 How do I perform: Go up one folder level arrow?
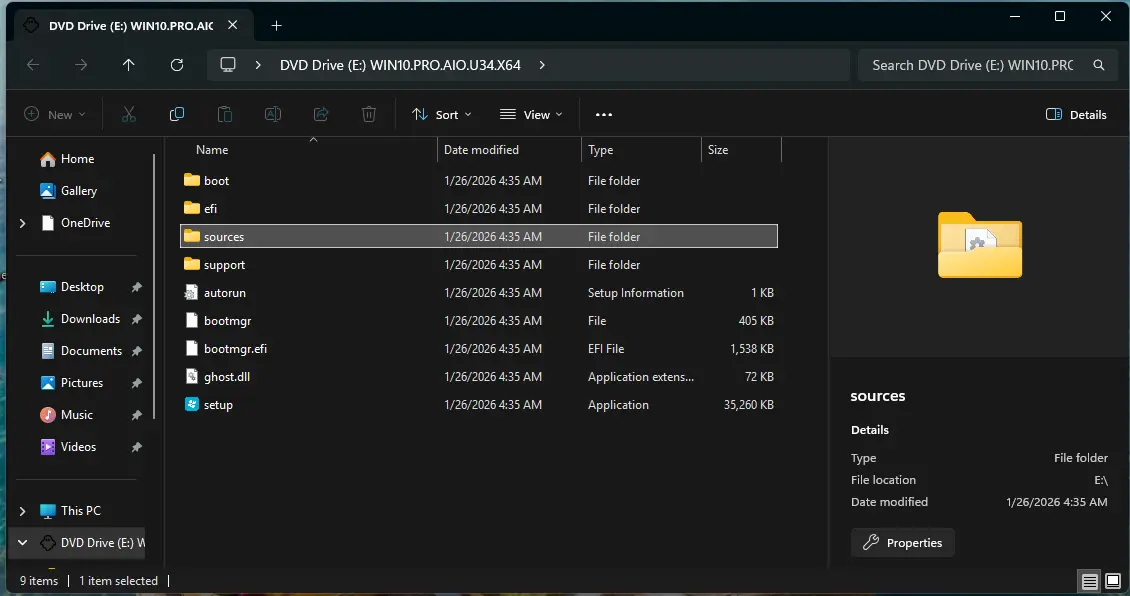pyautogui.click(x=128, y=65)
